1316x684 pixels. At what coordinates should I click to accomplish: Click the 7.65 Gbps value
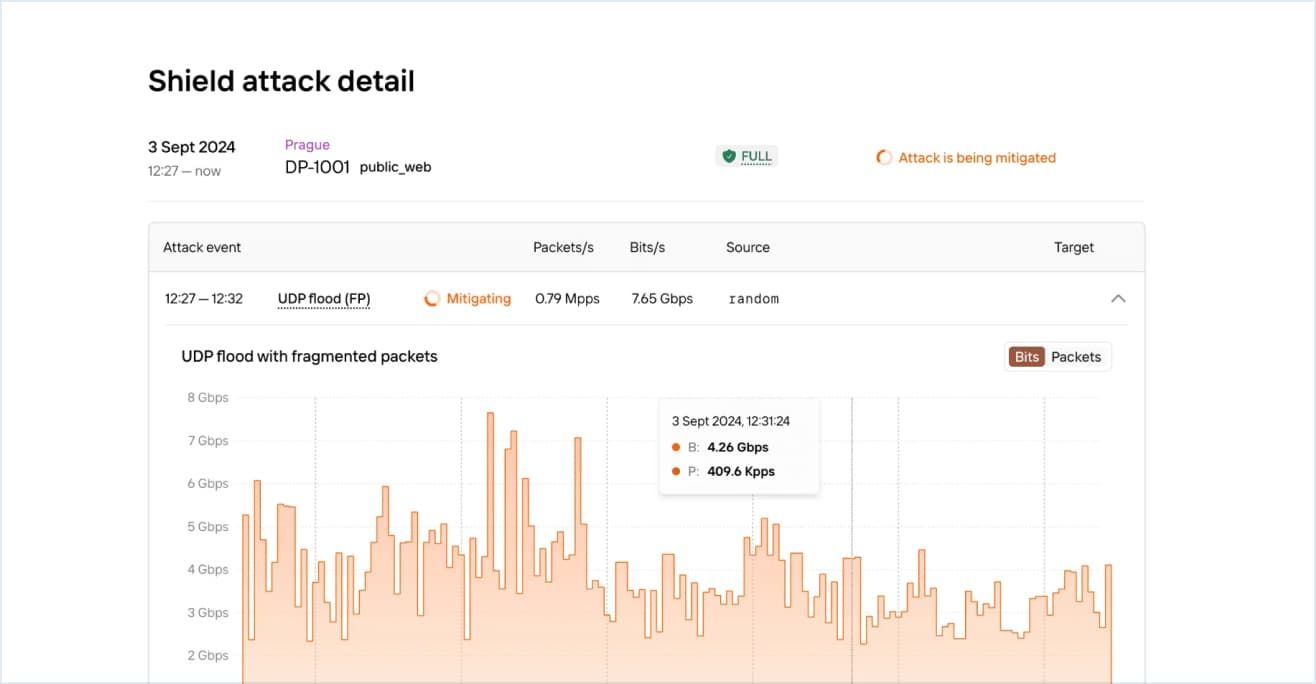(662, 298)
